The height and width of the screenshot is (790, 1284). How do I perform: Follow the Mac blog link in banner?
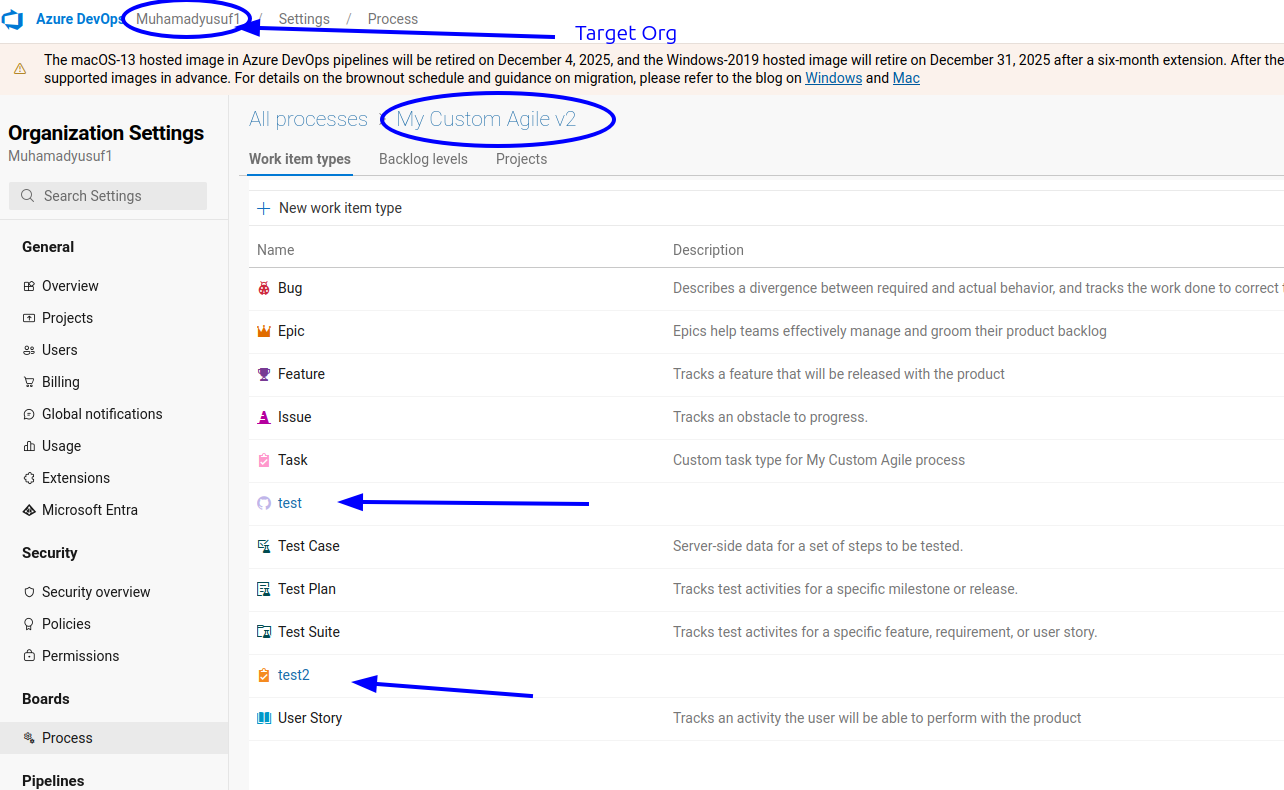[906, 78]
